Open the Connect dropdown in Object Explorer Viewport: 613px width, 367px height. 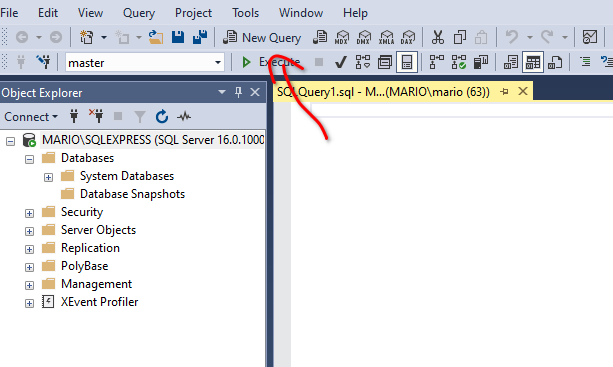point(31,116)
